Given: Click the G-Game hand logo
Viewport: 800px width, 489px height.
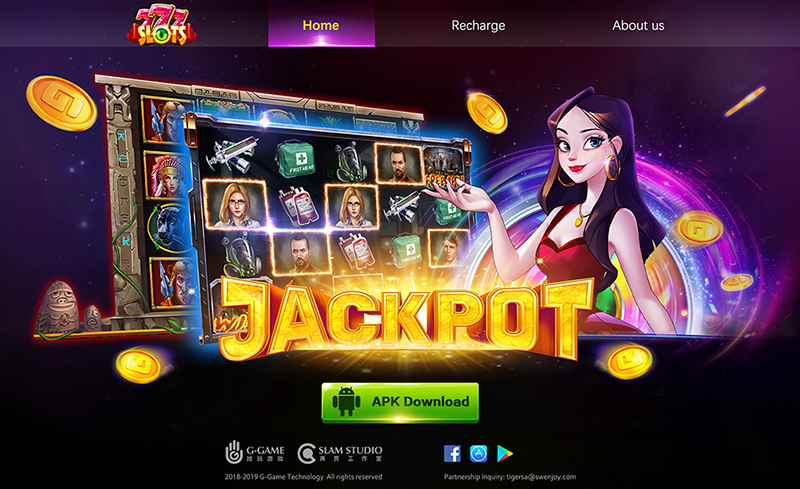Looking at the screenshot, I should [234, 452].
